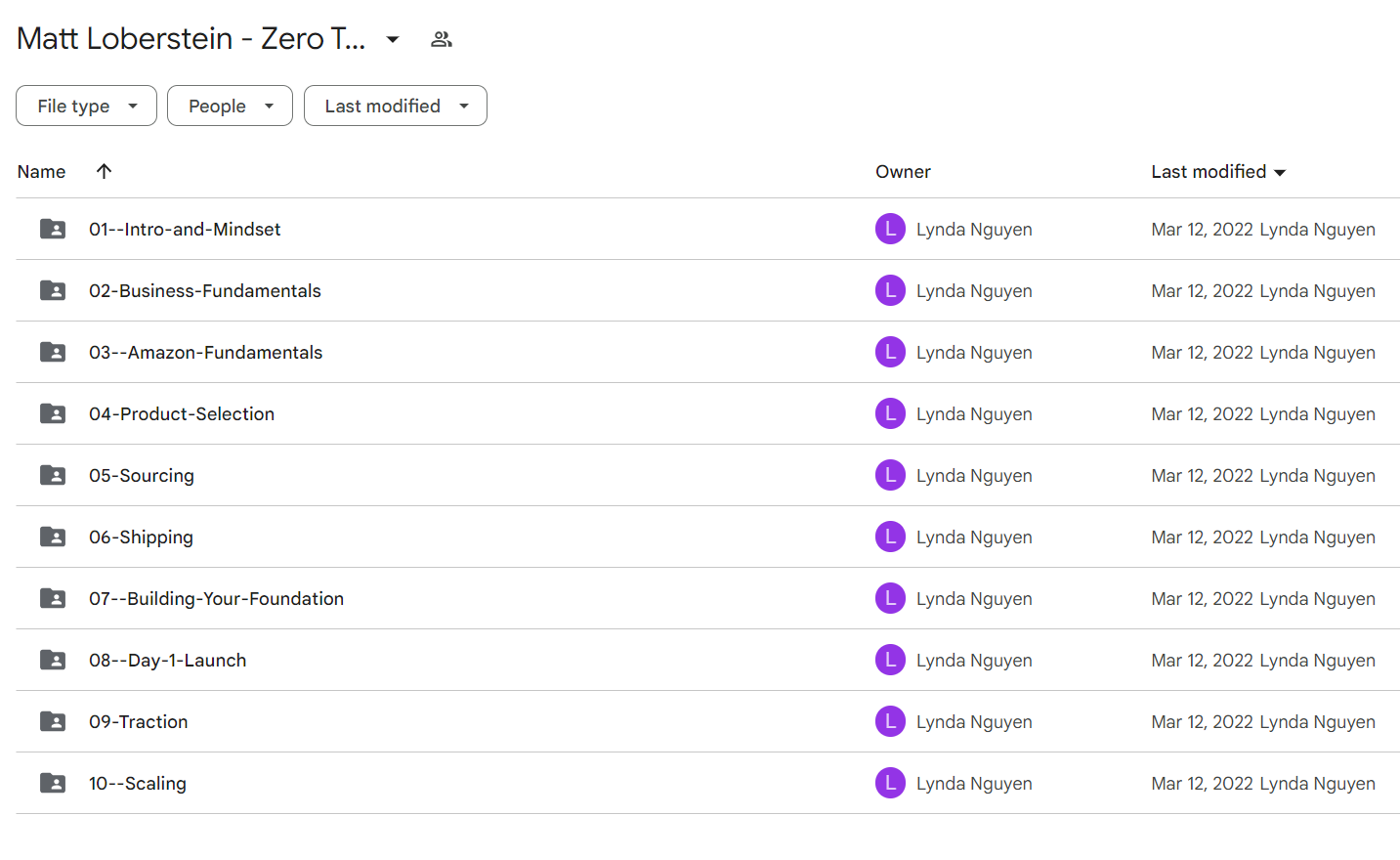
Task: Select the 02-Business-Fundamentals folder name
Action: [205, 290]
